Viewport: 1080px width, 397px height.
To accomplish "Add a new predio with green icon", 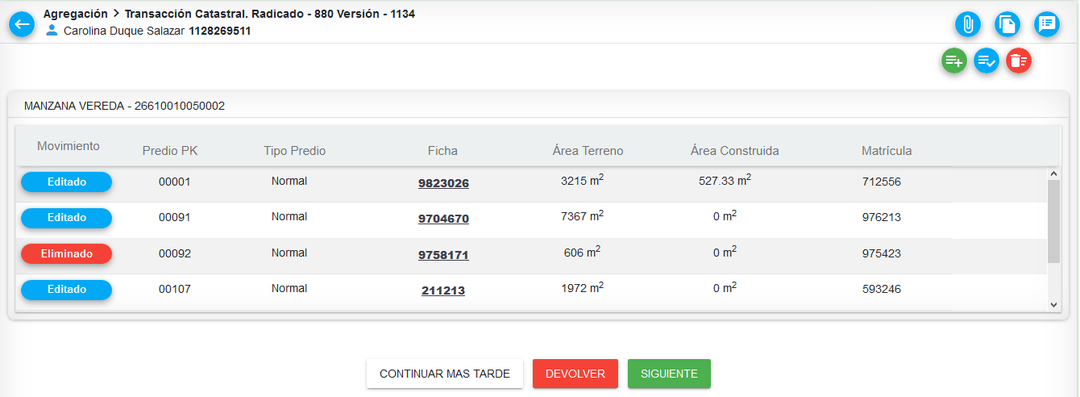I will coord(954,61).
